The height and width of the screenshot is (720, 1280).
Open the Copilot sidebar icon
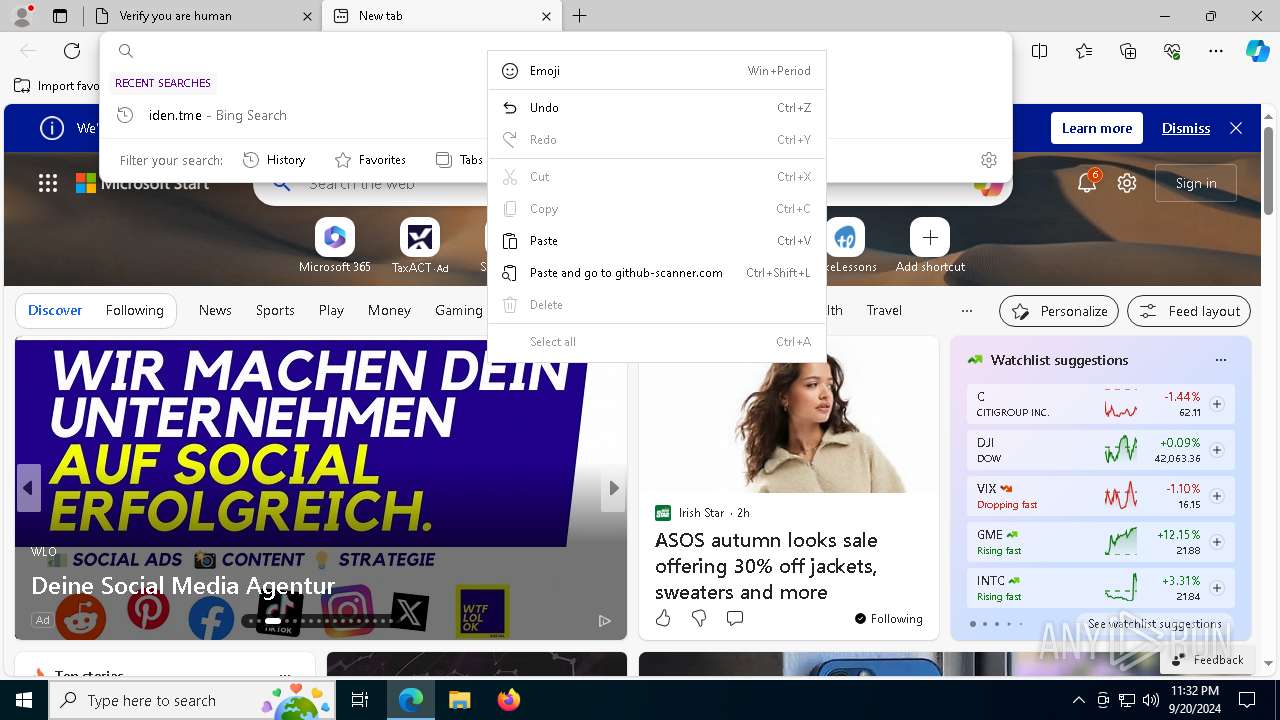pos(1257,51)
